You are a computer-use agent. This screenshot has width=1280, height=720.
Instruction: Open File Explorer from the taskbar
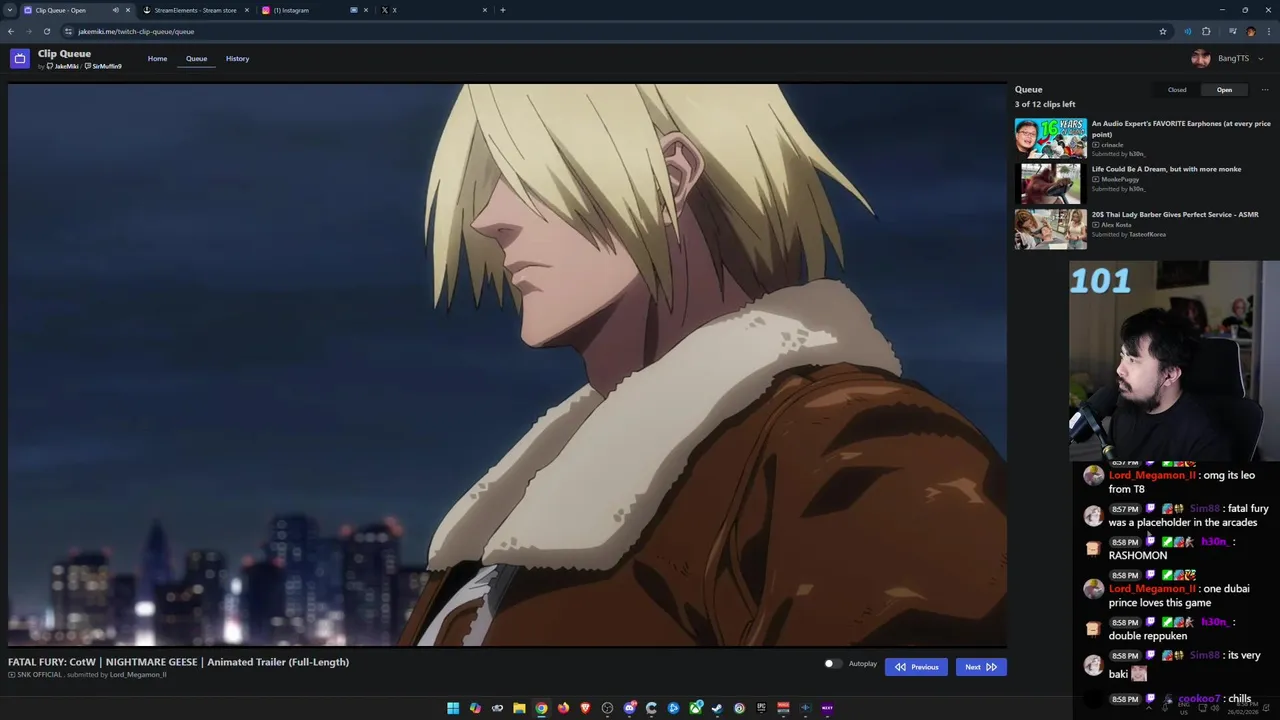click(x=519, y=708)
